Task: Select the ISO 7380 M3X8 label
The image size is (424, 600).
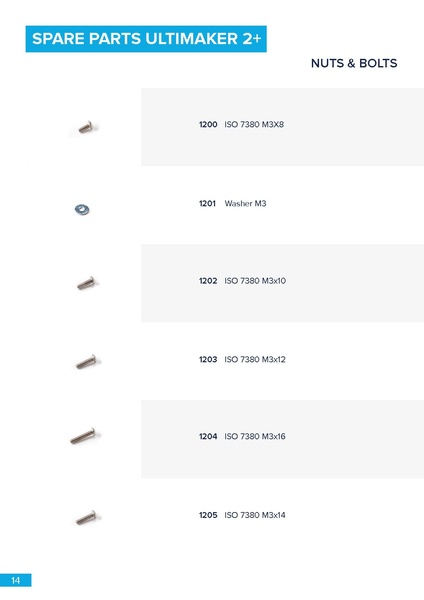Action: coord(254,124)
